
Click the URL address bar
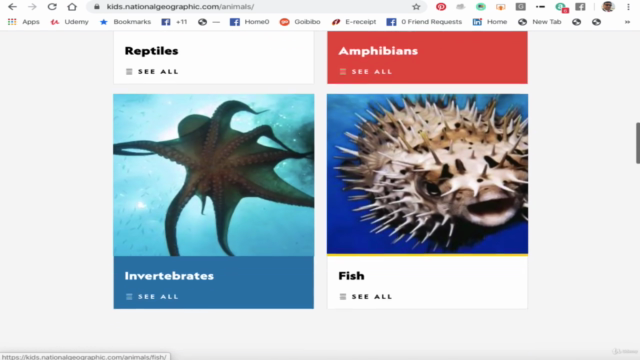click(x=257, y=7)
